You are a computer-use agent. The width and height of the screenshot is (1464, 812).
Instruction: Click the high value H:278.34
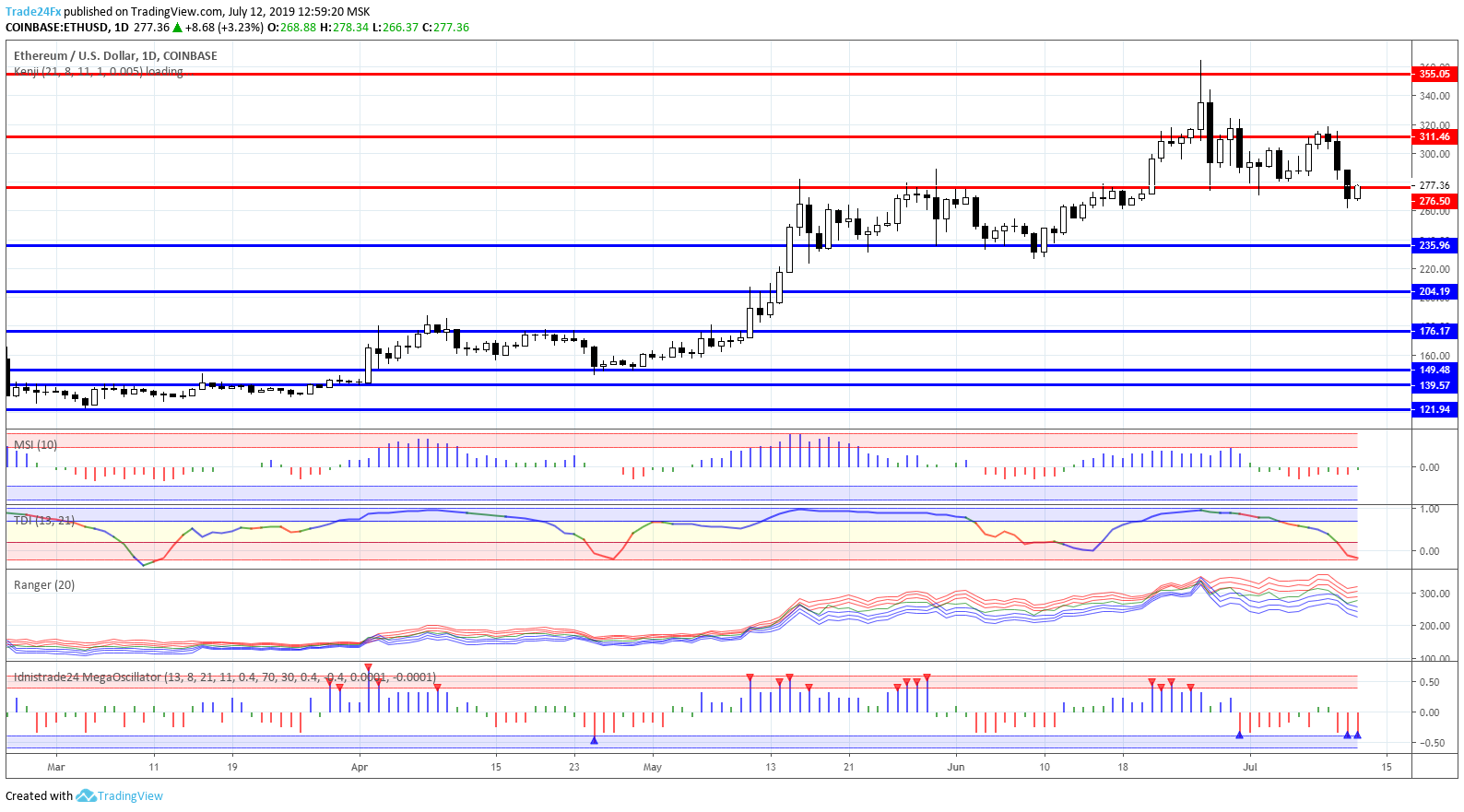tap(344, 28)
